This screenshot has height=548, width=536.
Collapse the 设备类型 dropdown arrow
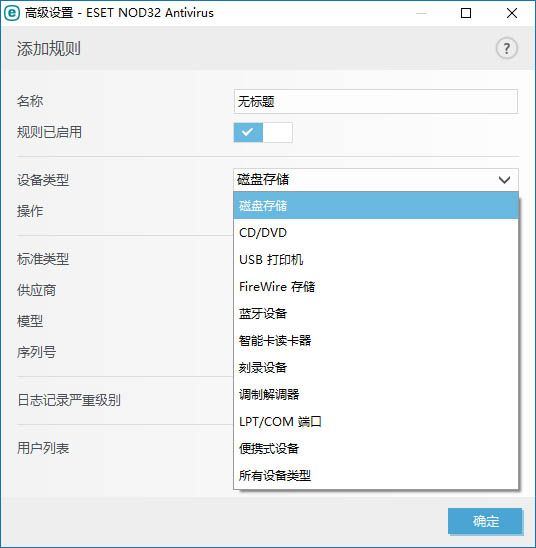504,180
